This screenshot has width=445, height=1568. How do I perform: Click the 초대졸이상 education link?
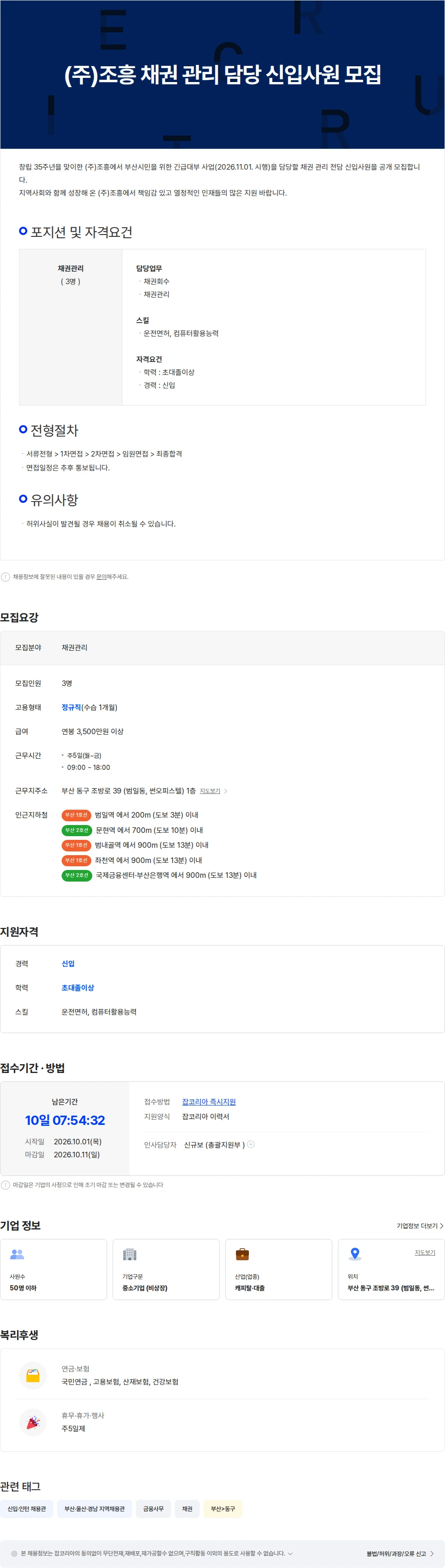[x=78, y=987]
